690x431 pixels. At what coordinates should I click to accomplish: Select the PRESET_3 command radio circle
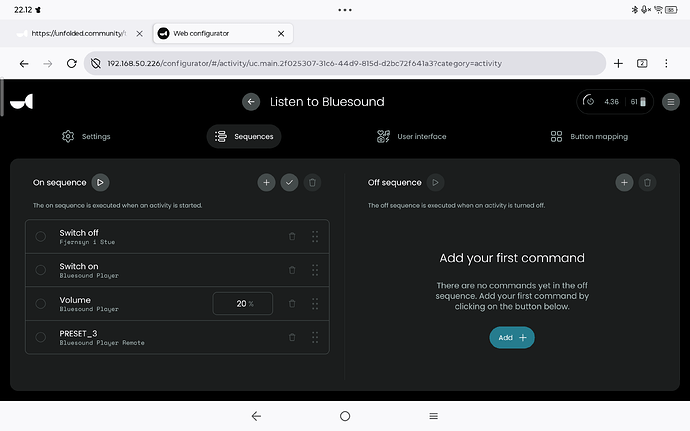click(40, 337)
